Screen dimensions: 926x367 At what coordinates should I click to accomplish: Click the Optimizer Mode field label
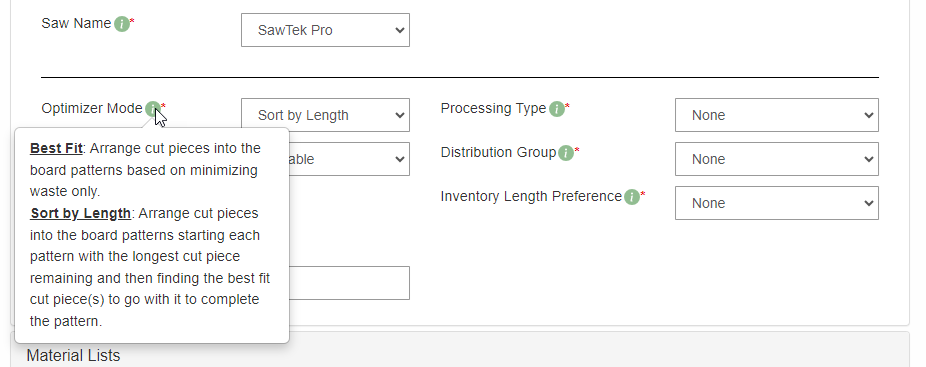(x=92, y=109)
